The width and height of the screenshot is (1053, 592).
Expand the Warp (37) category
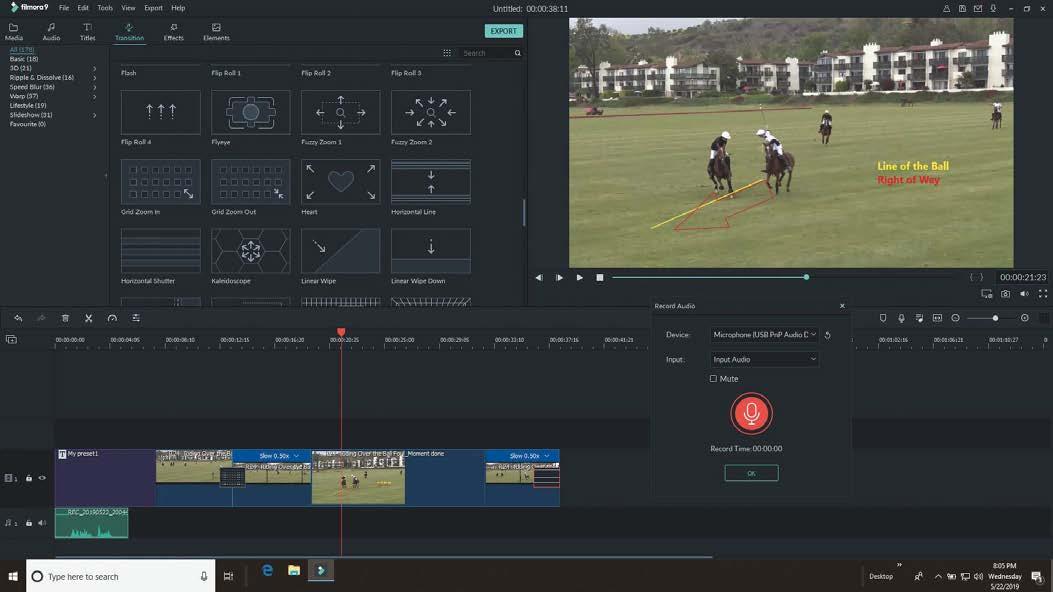95,97
